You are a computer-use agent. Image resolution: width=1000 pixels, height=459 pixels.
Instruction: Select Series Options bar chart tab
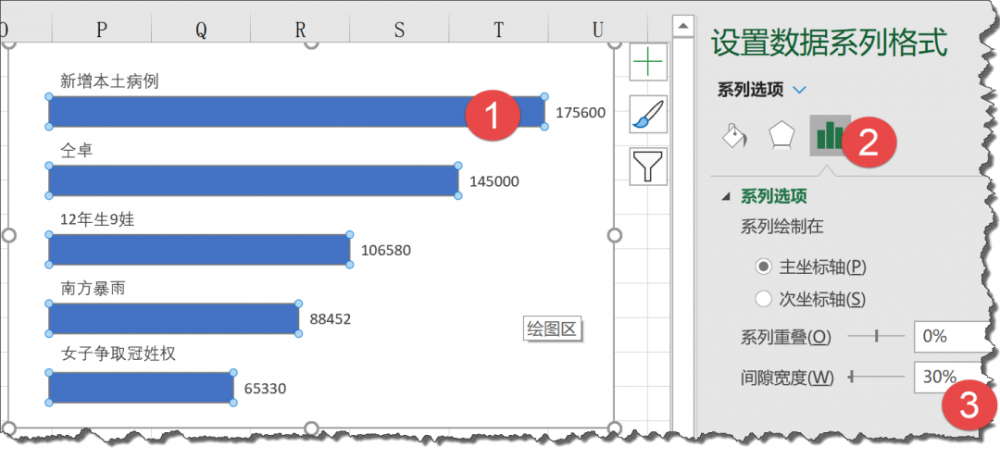coord(830,135)
